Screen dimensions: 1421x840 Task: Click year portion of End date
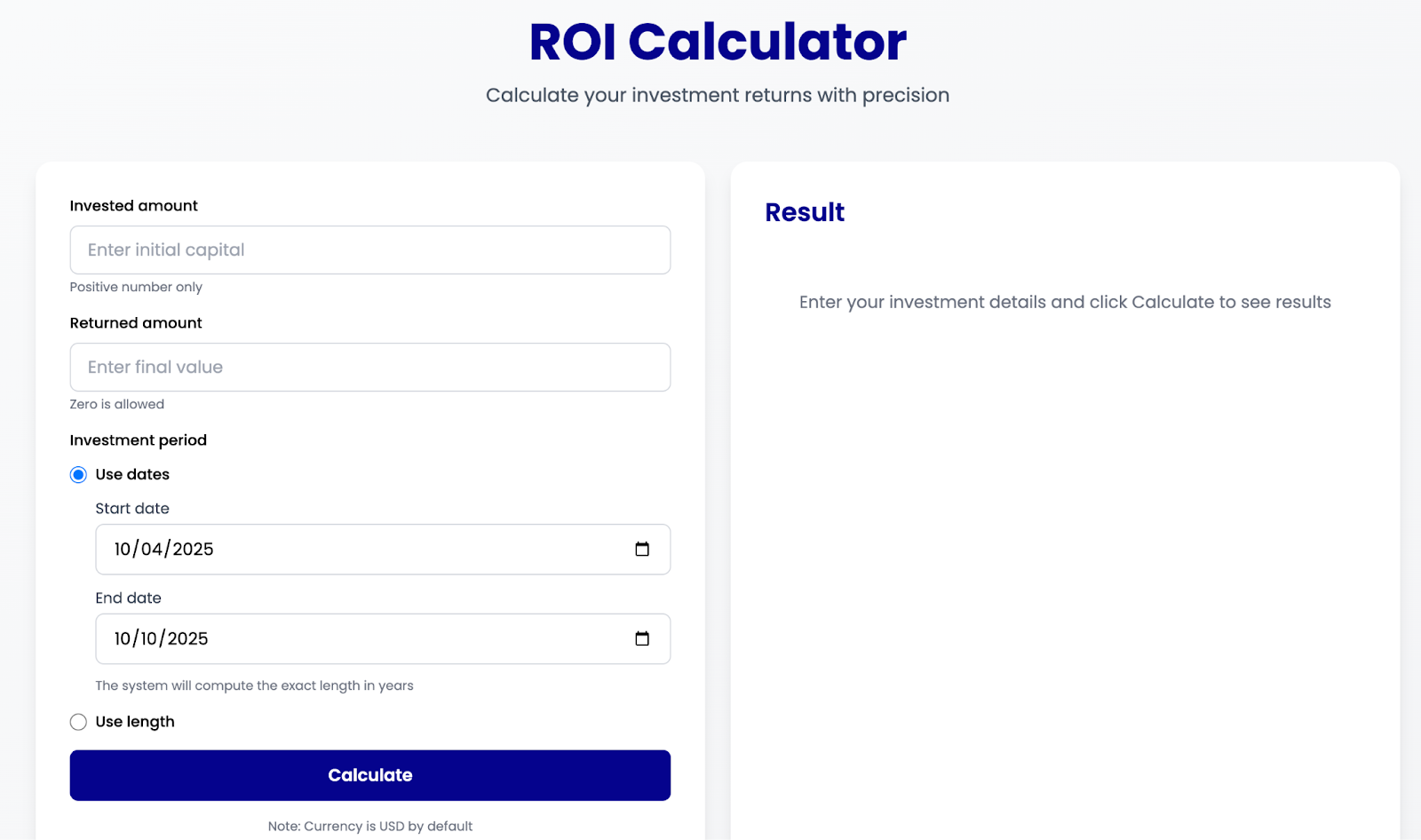click(188, 638)
